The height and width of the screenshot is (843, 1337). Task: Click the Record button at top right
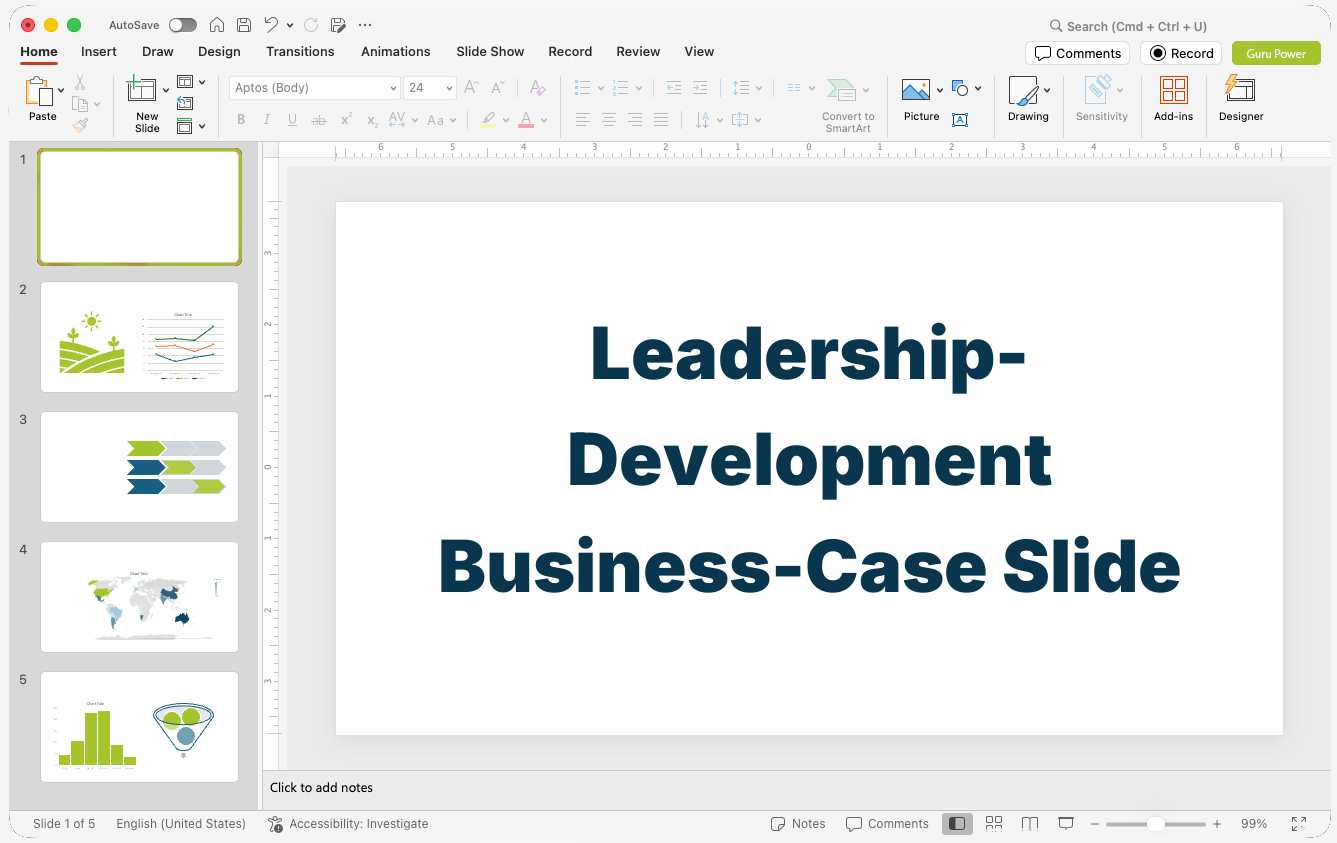click(1181, 53)
